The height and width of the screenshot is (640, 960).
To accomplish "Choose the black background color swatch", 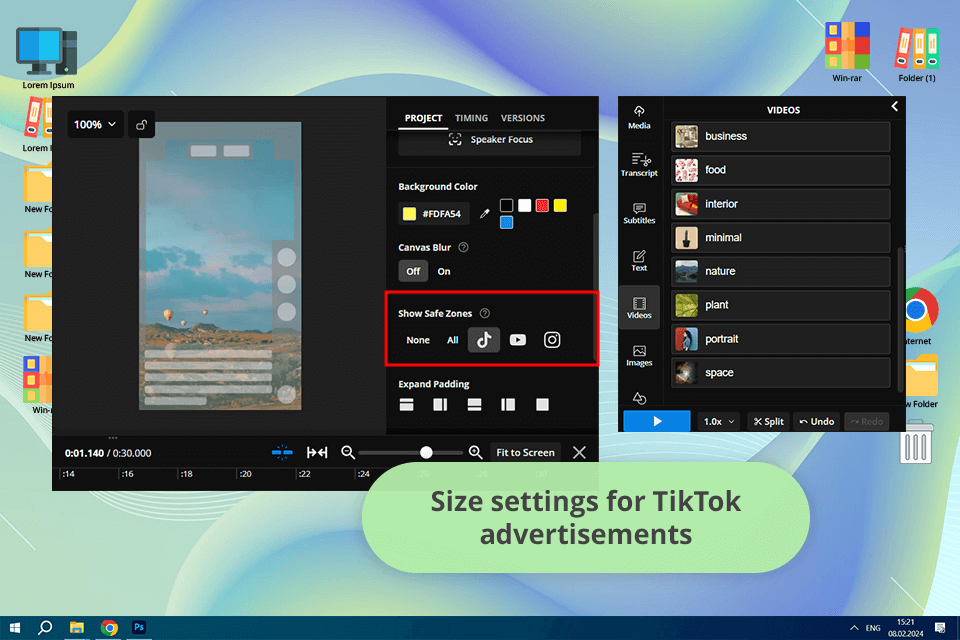I will pos(506,205).
